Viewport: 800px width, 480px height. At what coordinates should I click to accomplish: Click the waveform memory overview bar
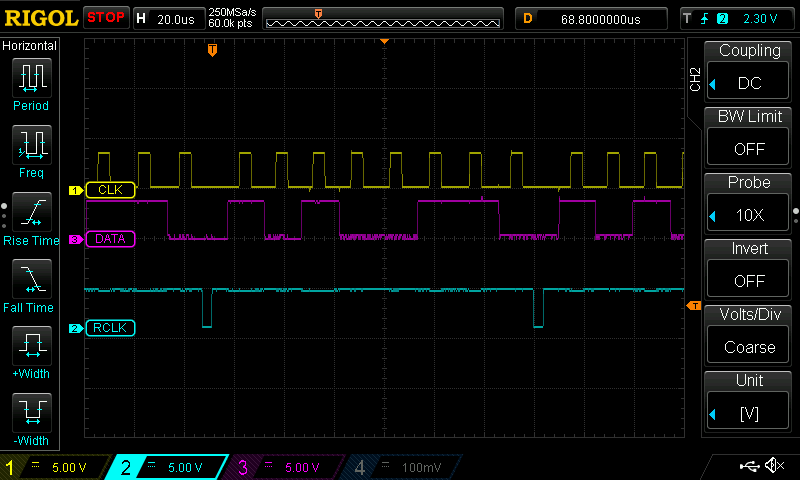(383, 19)
